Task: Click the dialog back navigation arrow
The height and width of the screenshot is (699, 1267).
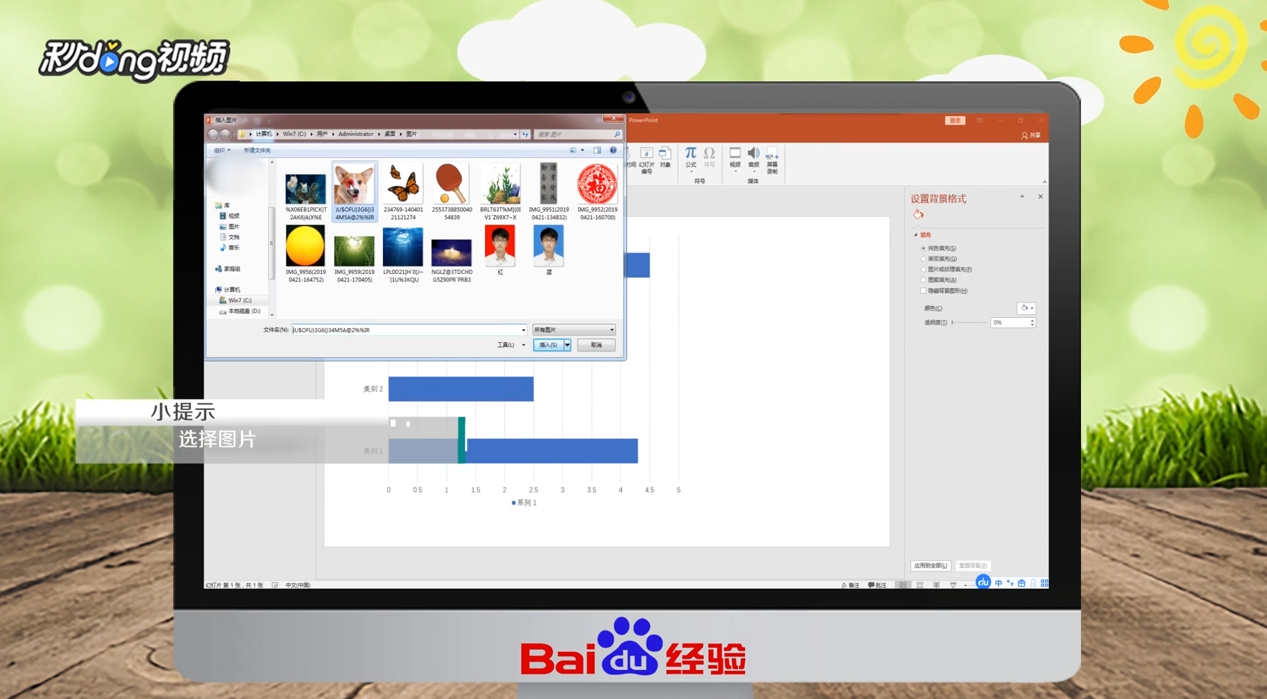Action: [213, 134]
